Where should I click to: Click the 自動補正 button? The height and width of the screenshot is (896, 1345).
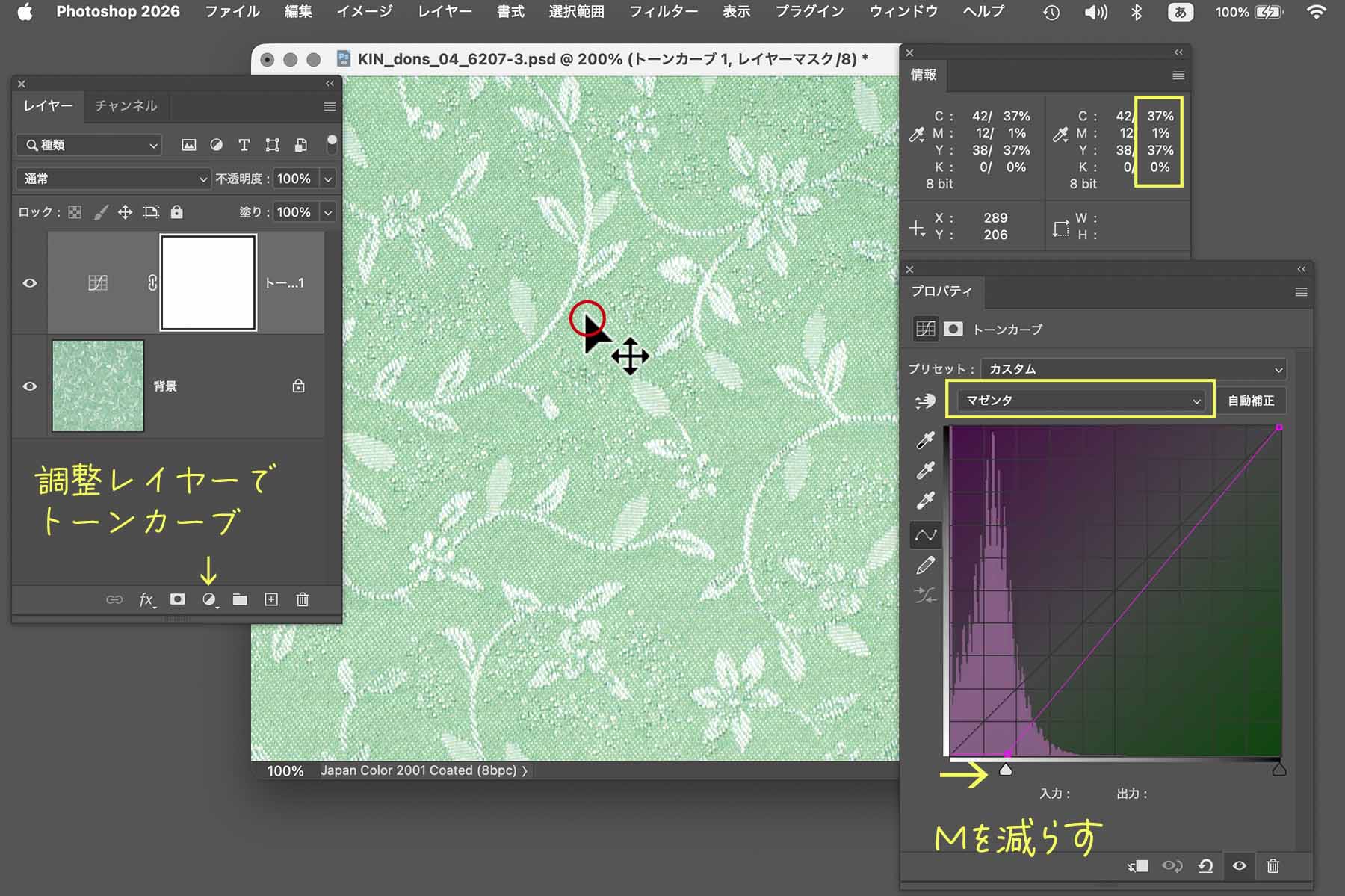1251,401
